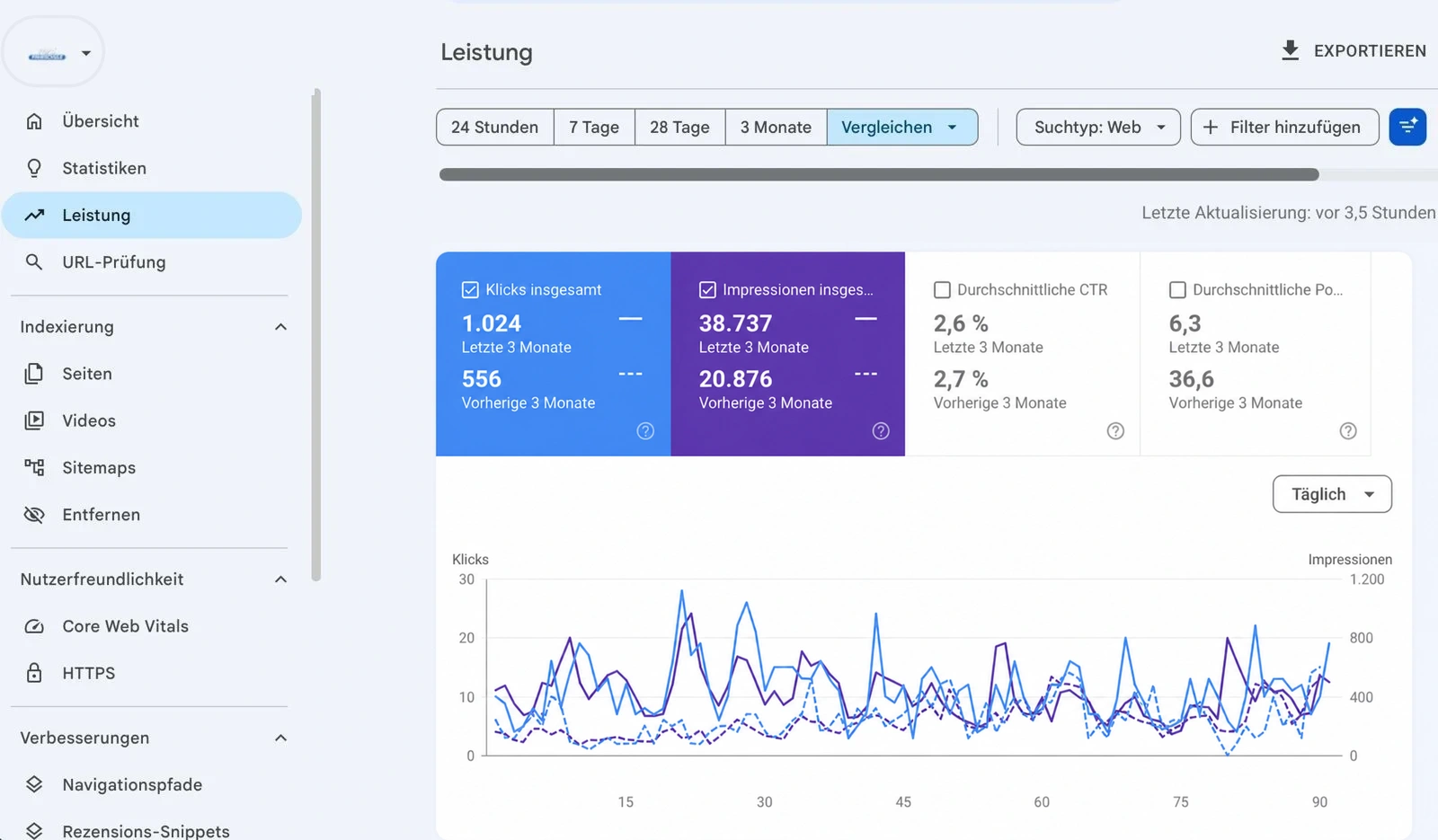Uncheck the Impressionen insgesamt checkbox
Viewport: 1438px width, 840px height.
click(x=707, y=289)
